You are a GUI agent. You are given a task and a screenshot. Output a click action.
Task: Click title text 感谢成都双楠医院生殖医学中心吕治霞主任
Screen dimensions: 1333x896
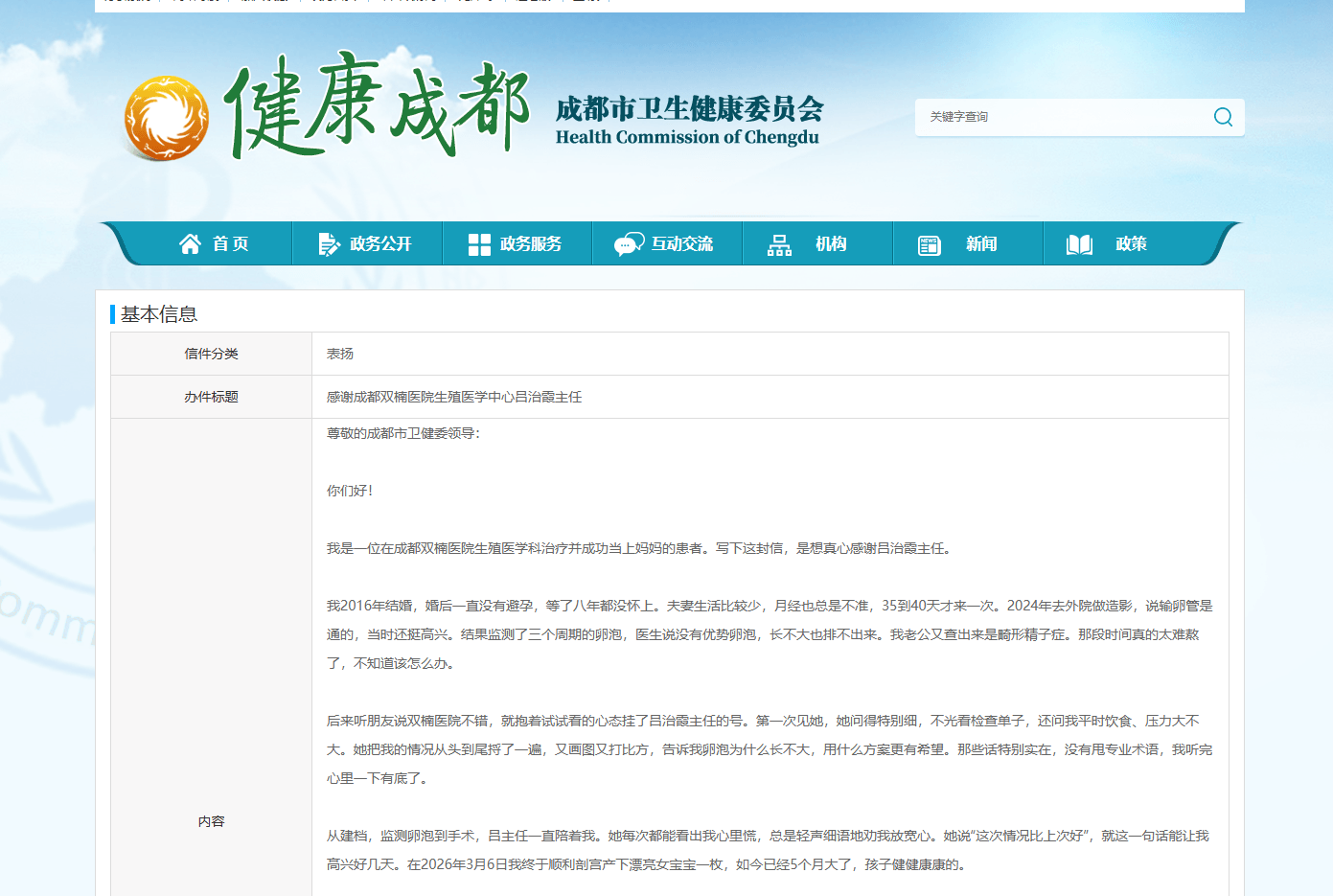point(454,397)
